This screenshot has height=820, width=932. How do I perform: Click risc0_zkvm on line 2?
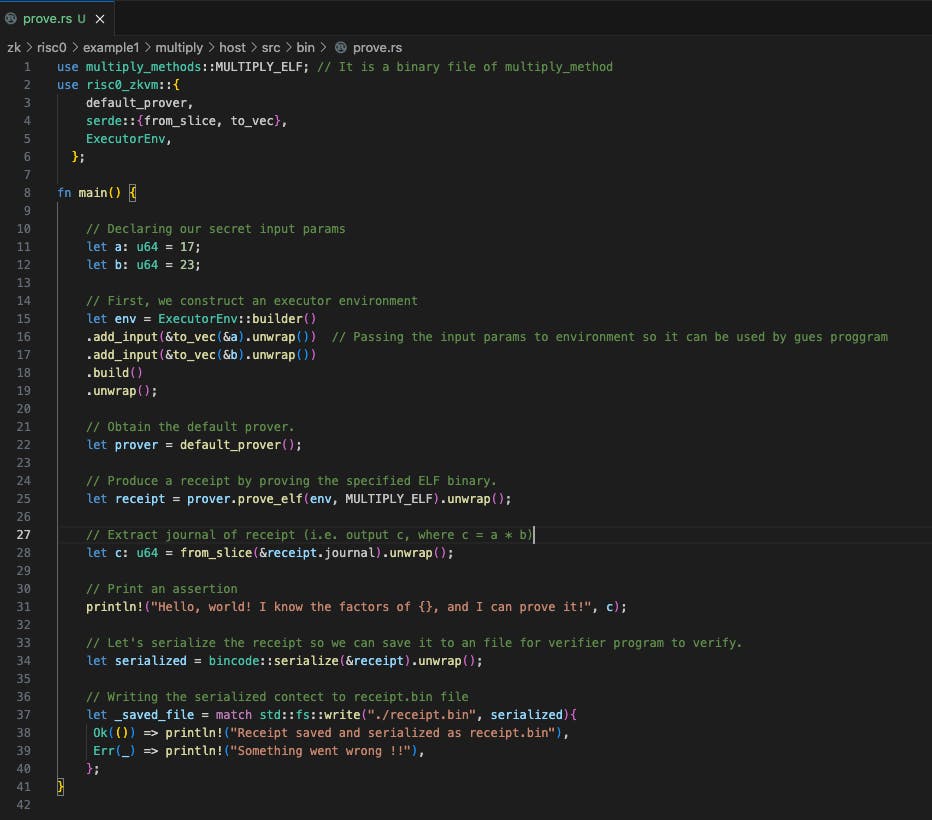pyautogui.click(x=122, y=85)
